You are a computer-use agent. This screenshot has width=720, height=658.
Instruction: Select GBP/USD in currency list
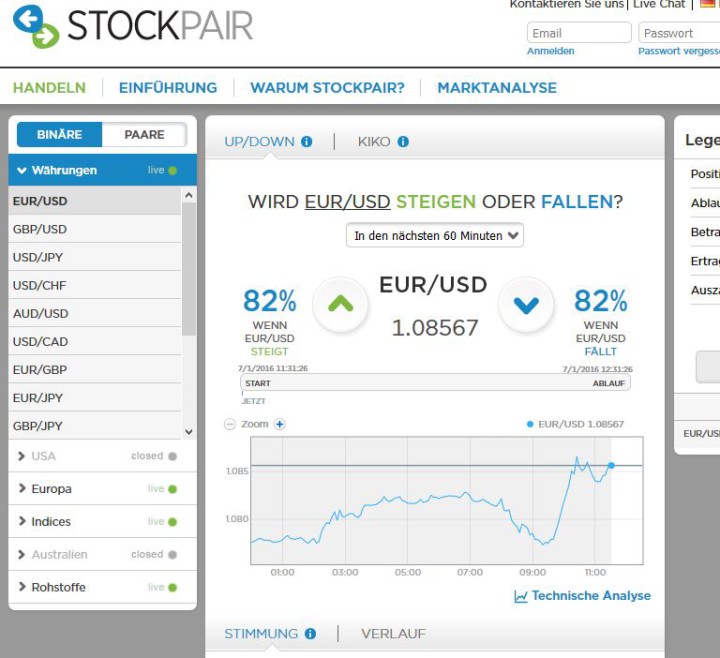95,229
